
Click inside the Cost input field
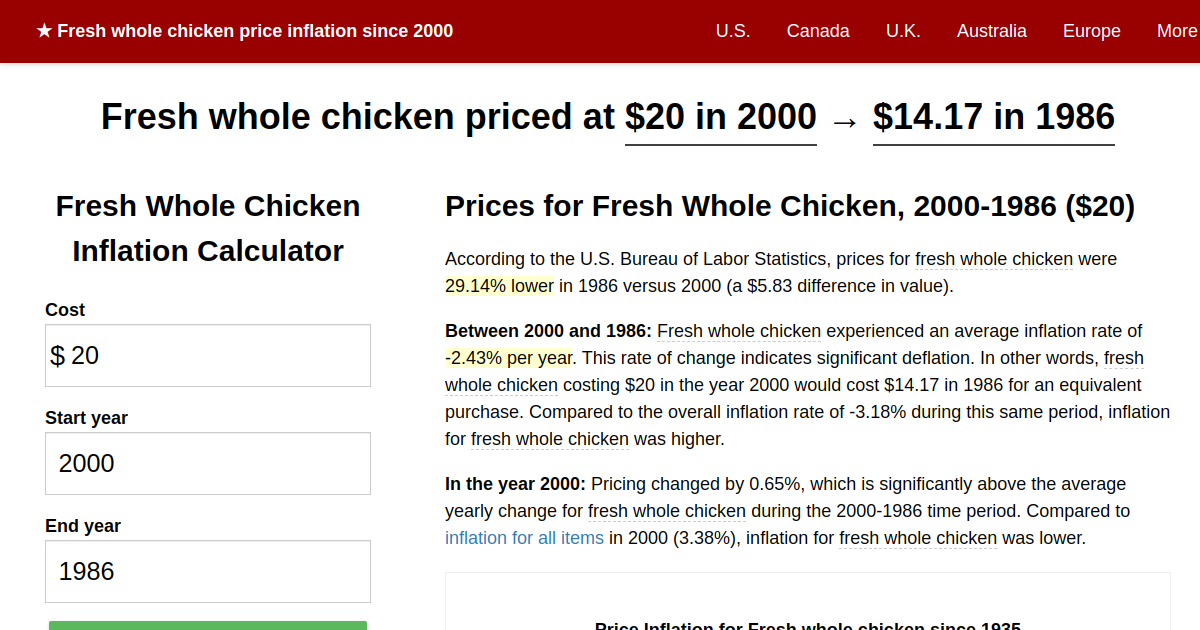pyautogui.click(x=207, y=355)
